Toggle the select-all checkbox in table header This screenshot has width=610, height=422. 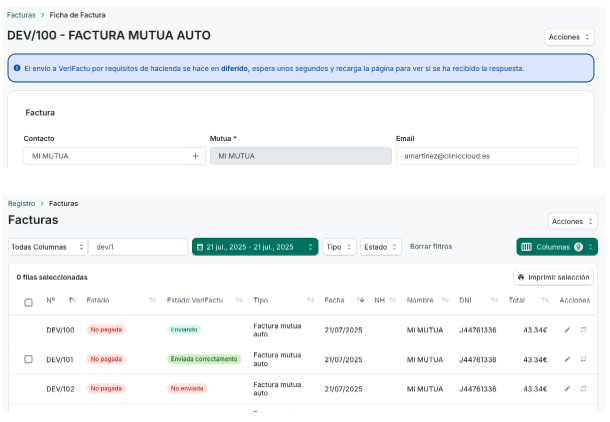[28, 301]
